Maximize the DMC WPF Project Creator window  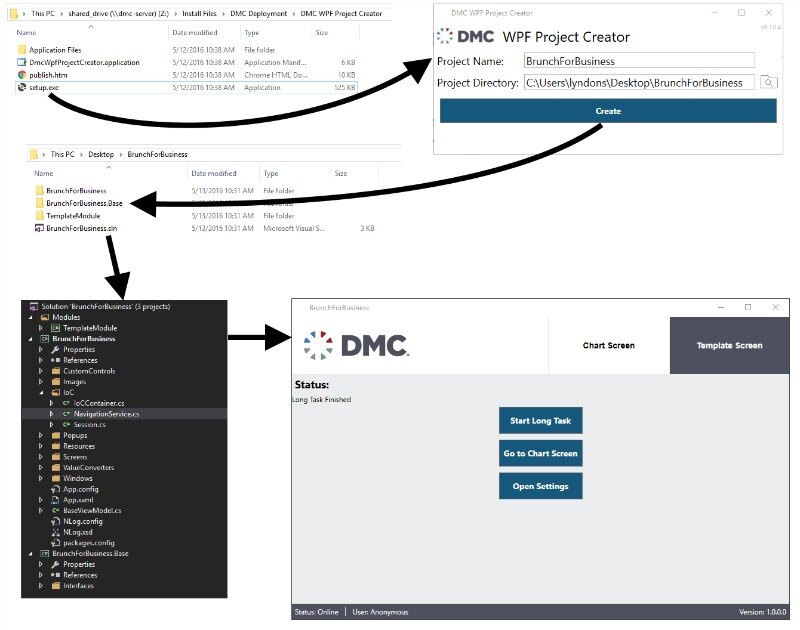click(741, 13)
